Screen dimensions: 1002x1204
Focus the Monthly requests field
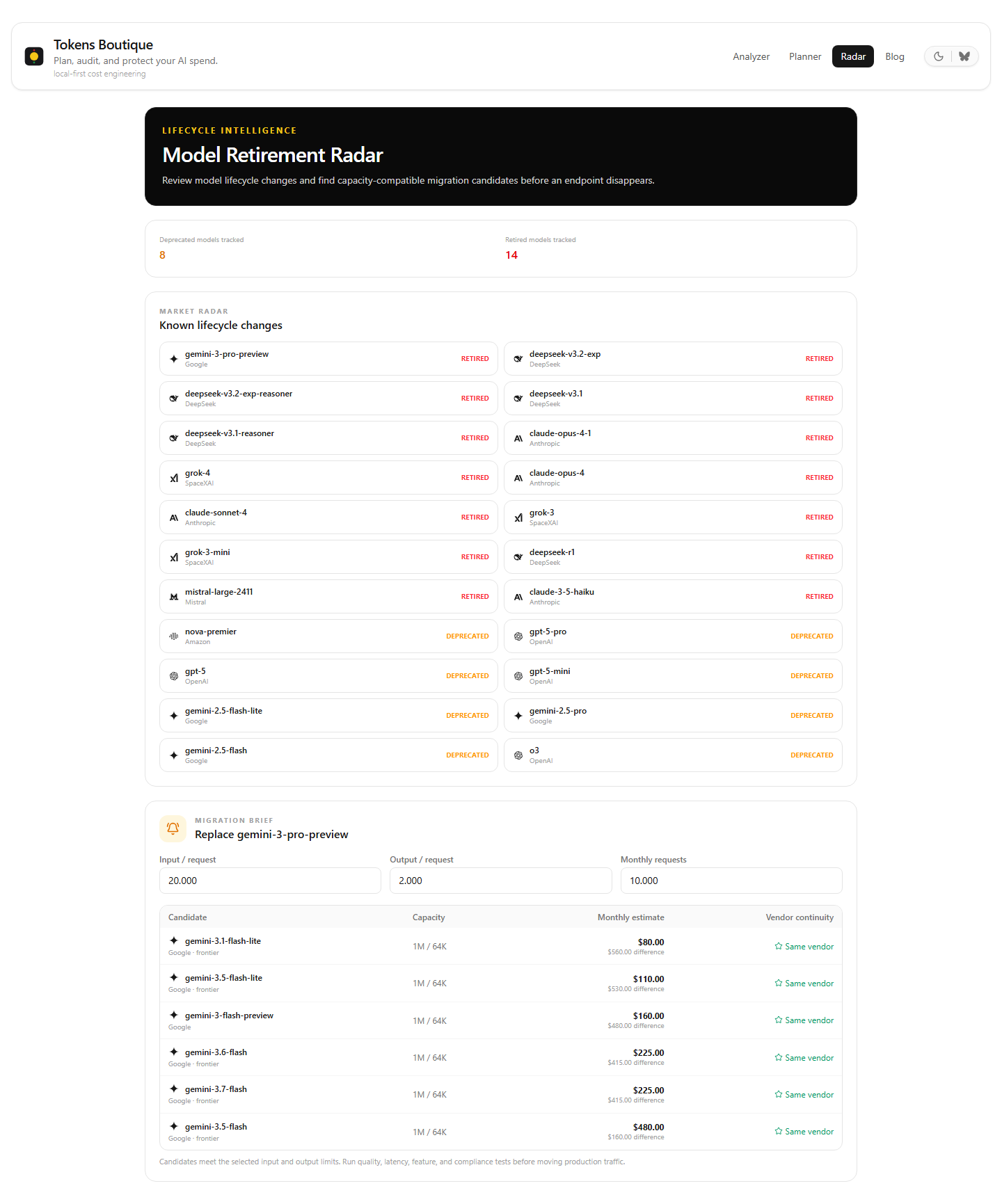coord(731,881)
